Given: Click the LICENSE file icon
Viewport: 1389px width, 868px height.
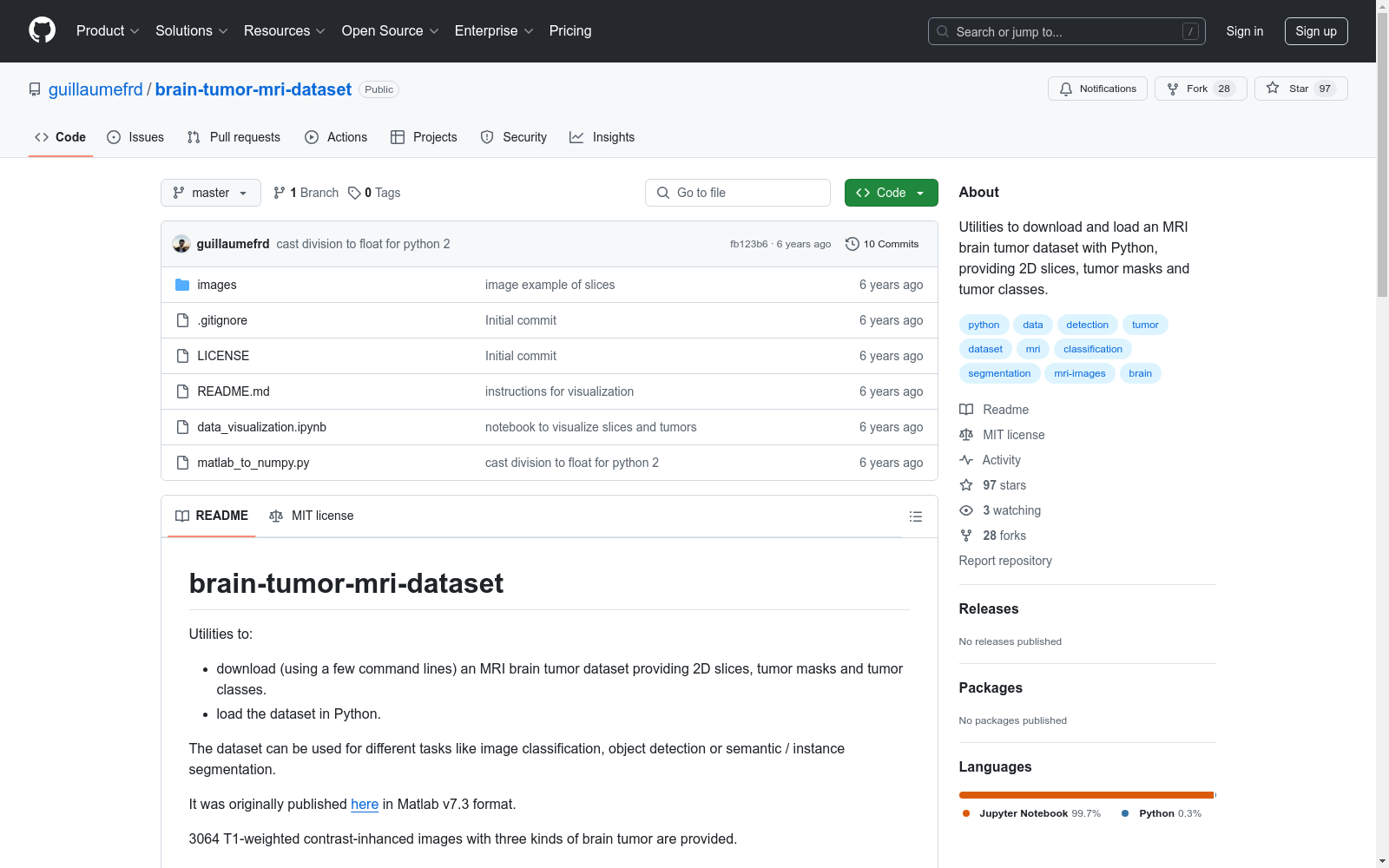Looking at the screenshot, I should [x=182, y=356].
